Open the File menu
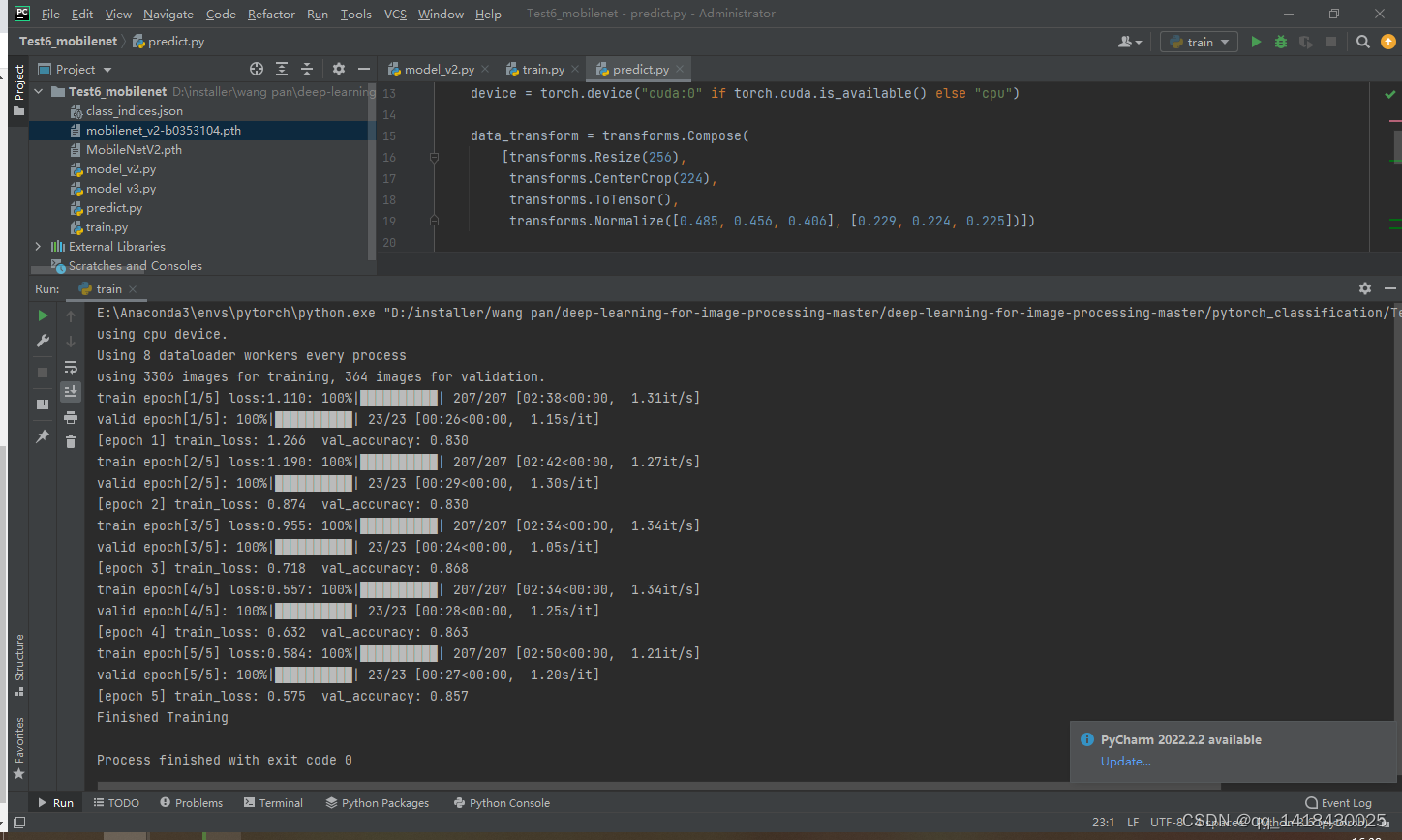 tap(50, 14)
